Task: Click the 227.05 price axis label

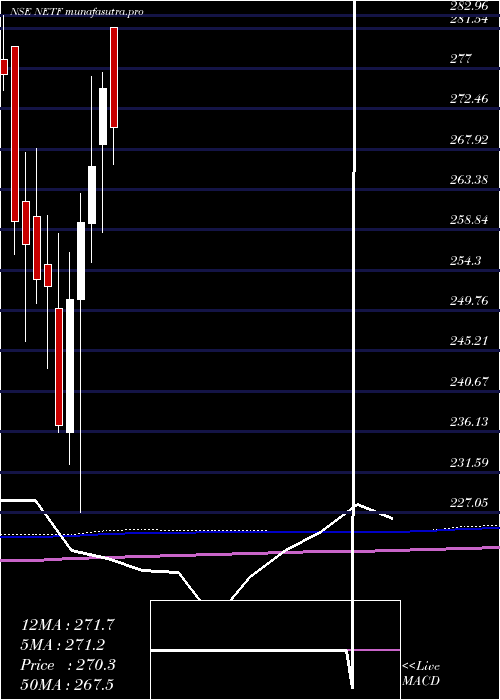Action: coord(469,503)
